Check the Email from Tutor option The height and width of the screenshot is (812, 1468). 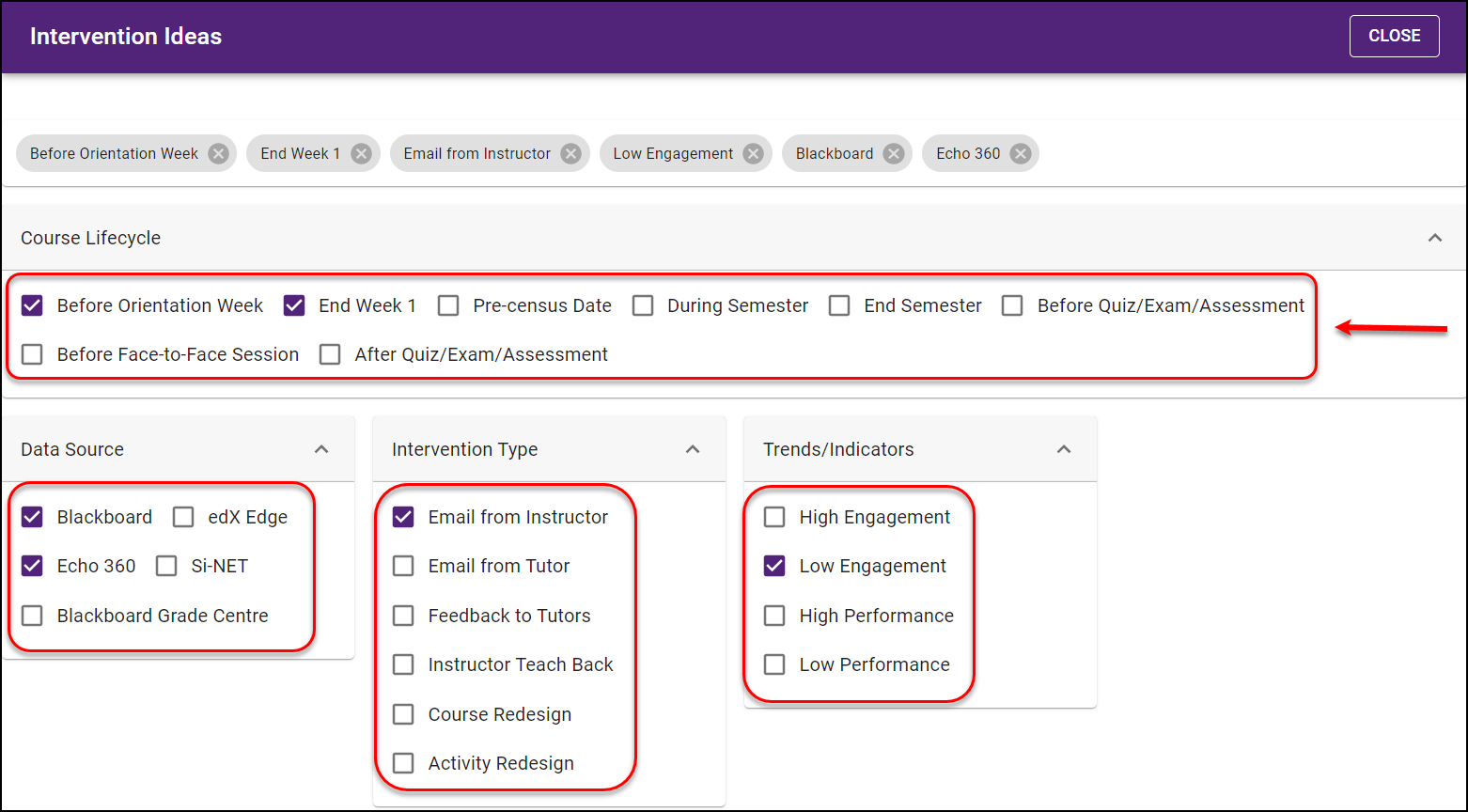[x=403, y=566]
